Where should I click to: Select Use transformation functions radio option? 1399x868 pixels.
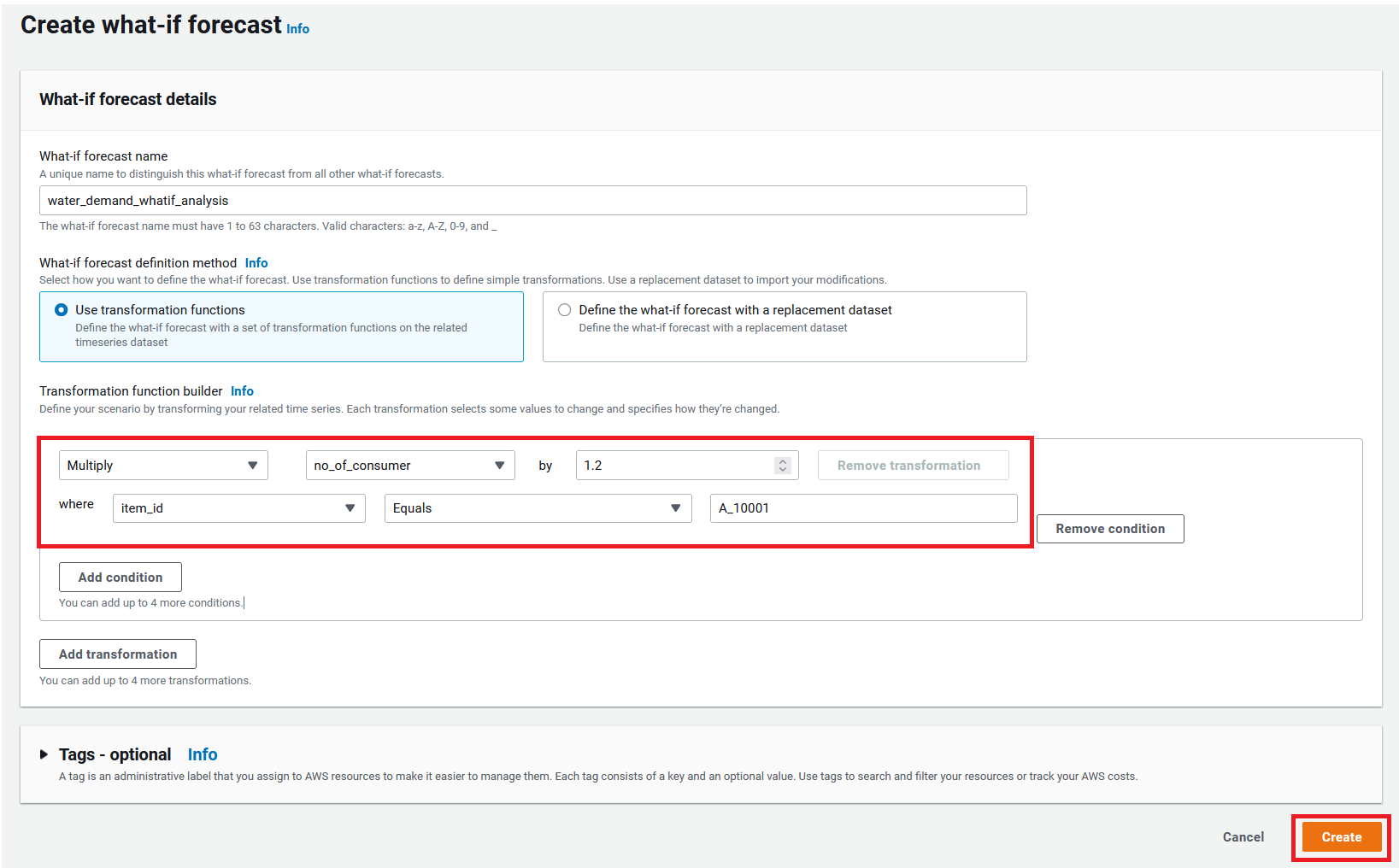click(62, 310)
